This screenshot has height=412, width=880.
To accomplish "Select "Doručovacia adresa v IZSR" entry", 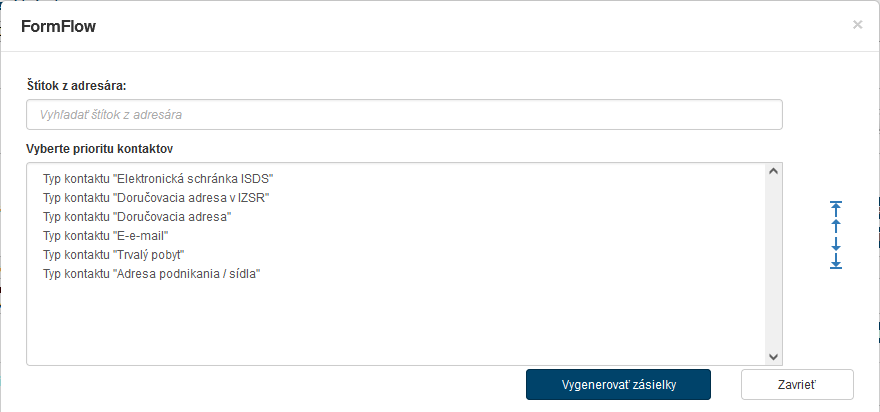I will (x=155, y=197).
